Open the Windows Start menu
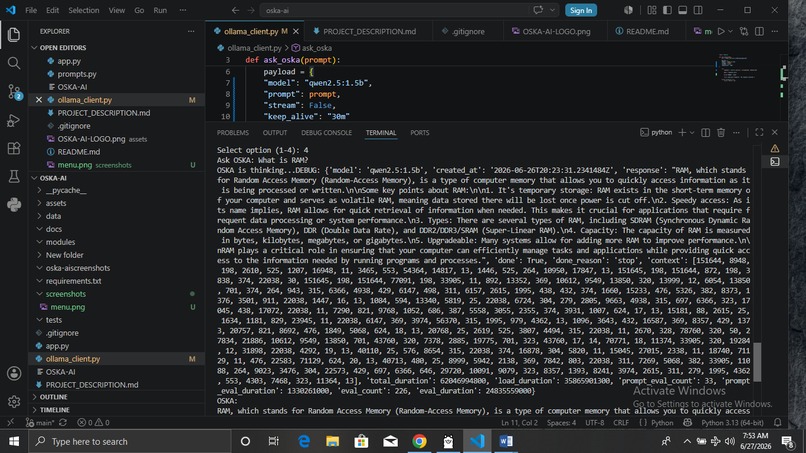 coord(14,441)
